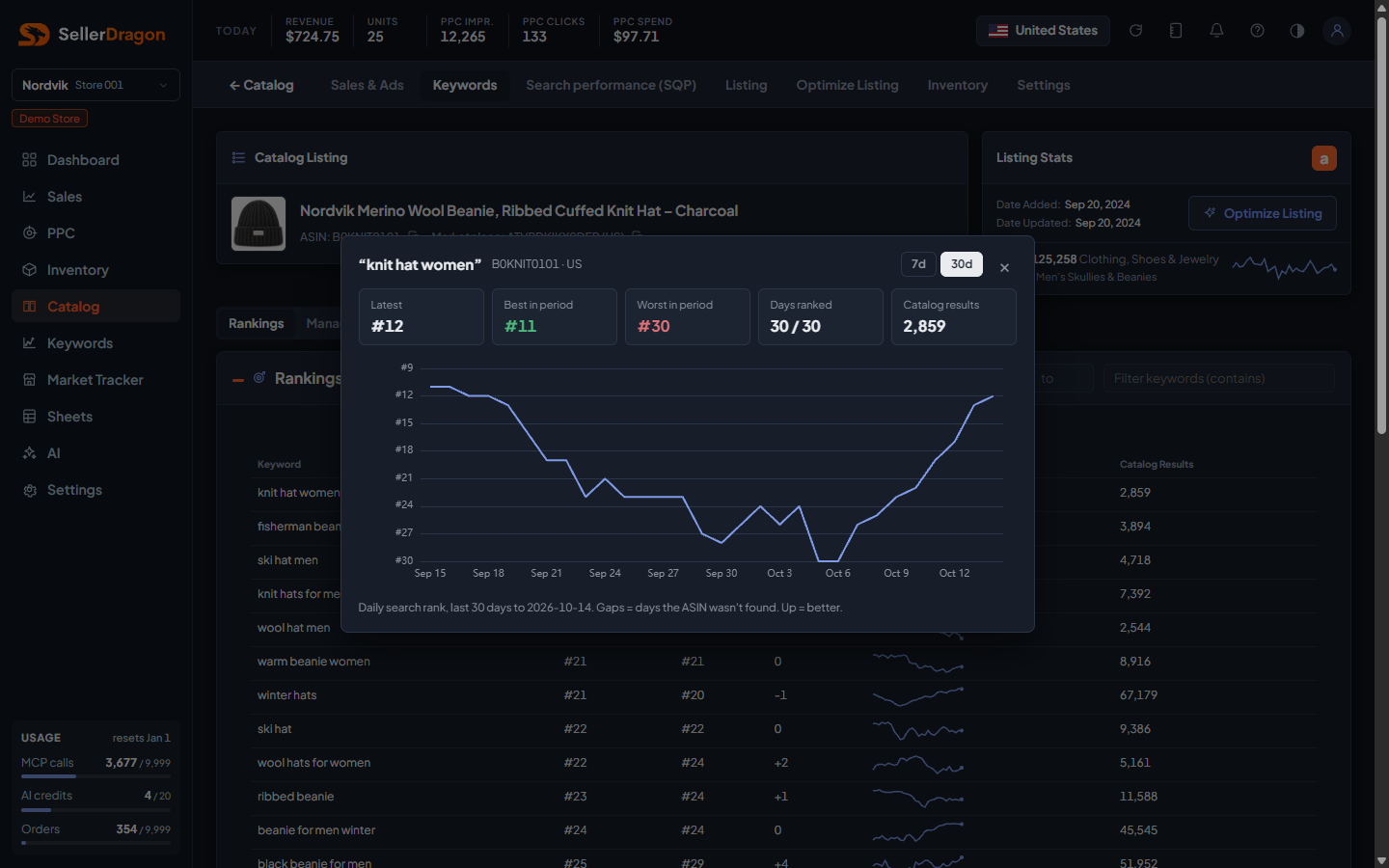Click the refresh icon in top bar
The image size is (1389, 868).
pos(1135,31)
